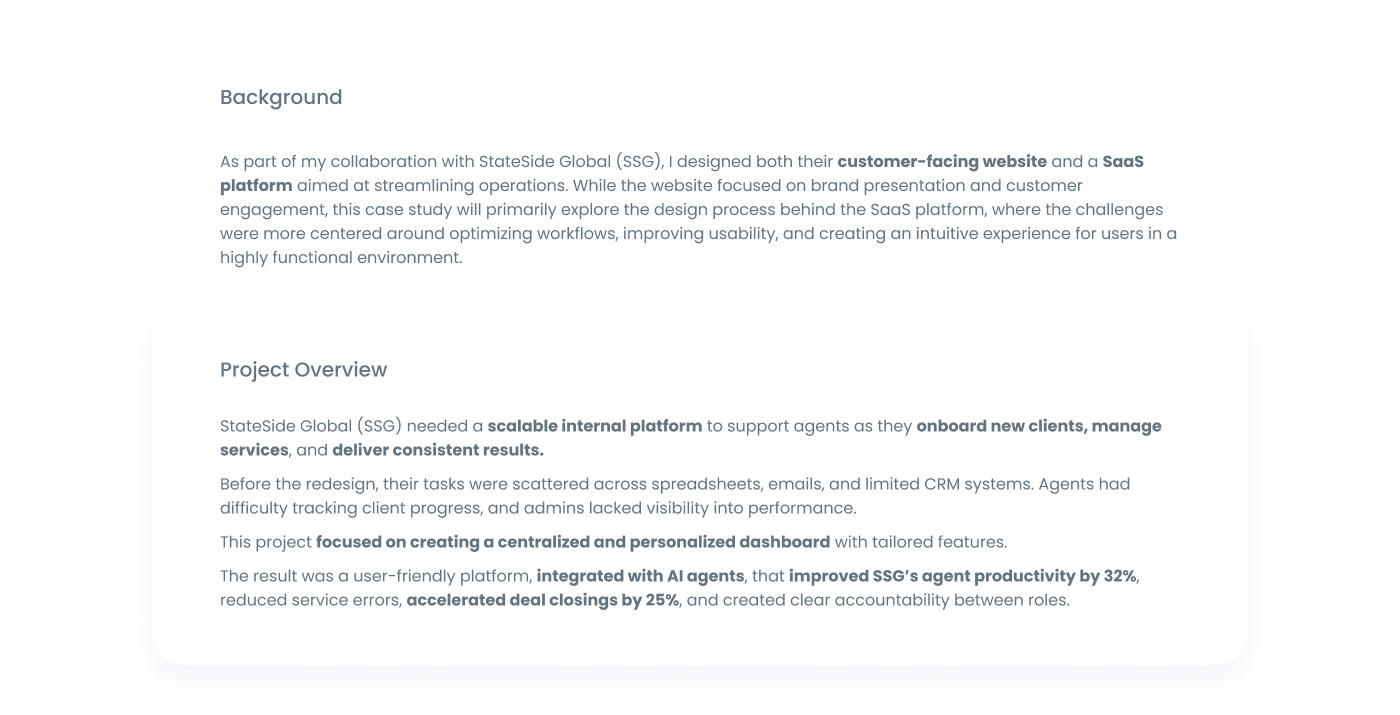
Task: Click "accelerated deal closings by 25%" text
Action: tap(543, 600)
